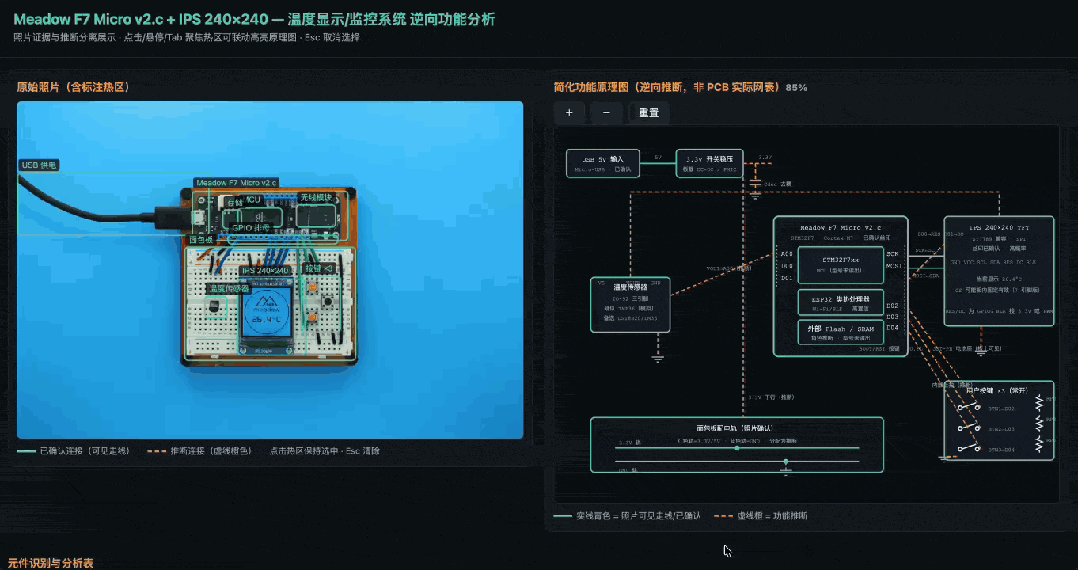Click the D02 pin label on Meadow block
Image resolution: width=1078 pixels, height=570 pixels.
[892, 305]
